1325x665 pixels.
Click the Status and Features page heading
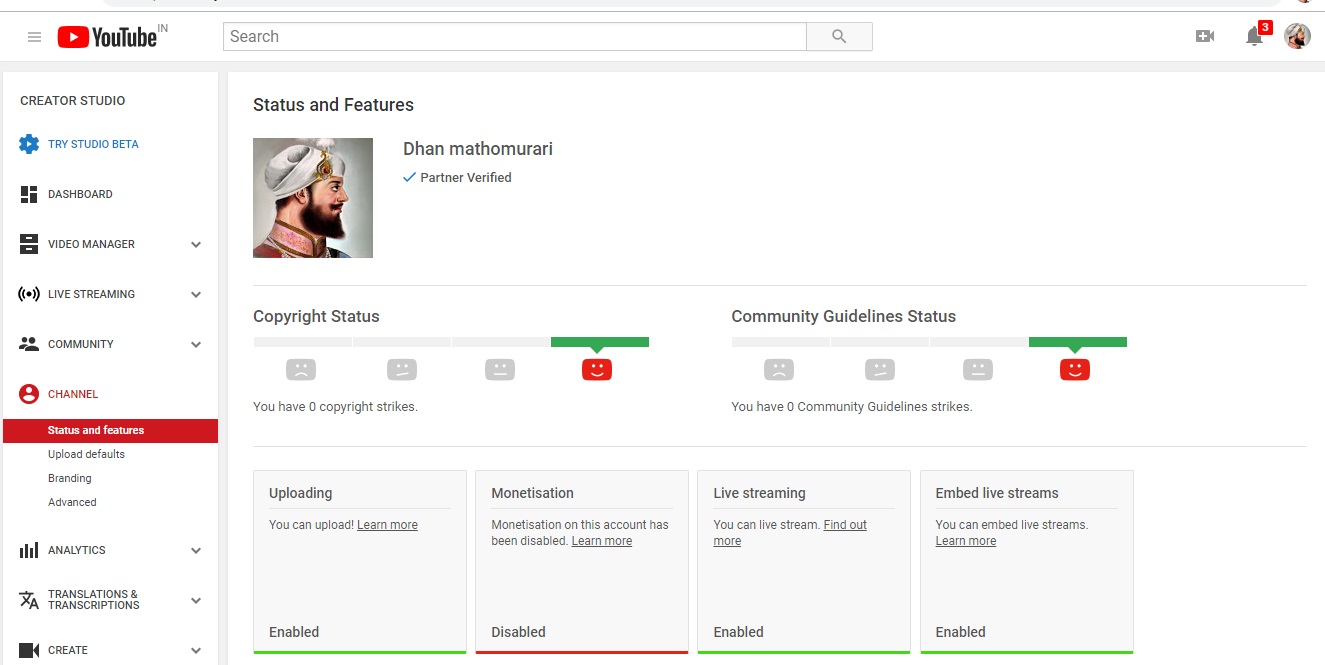[333, 105]
